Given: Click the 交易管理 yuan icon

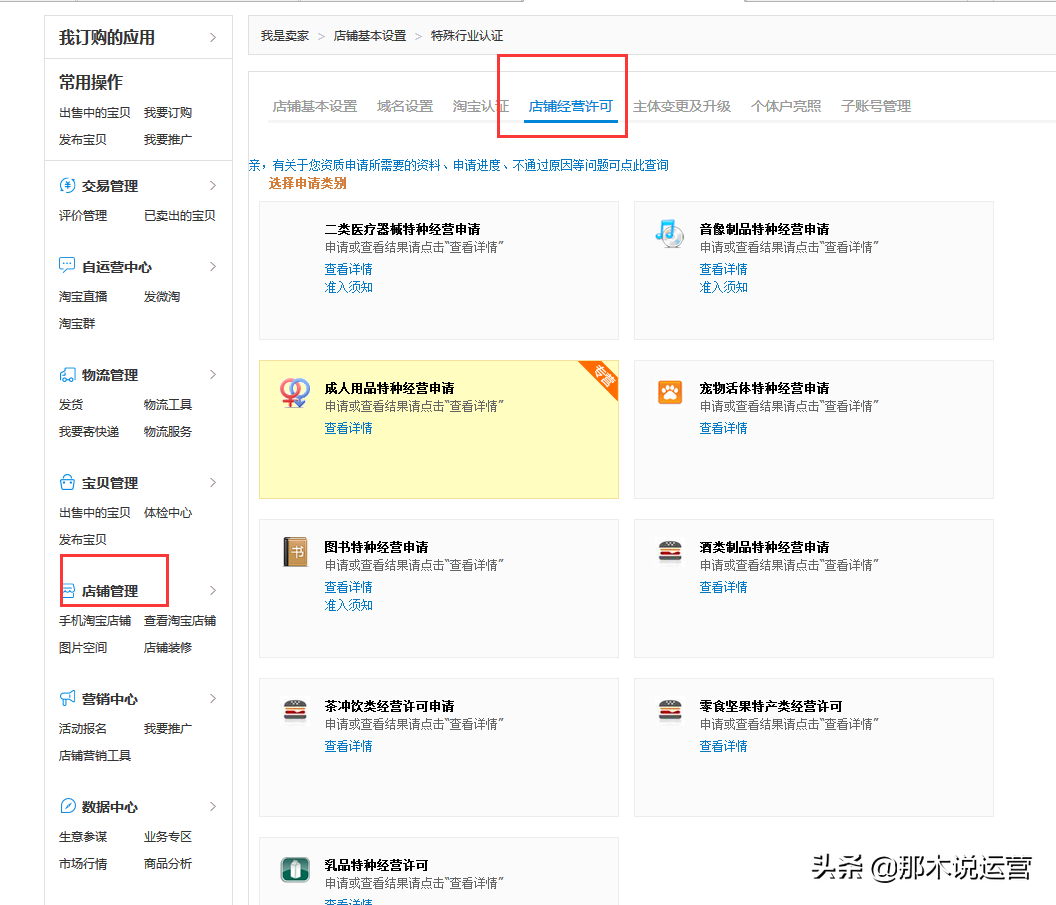Looking at the screenshot, I should 67,185.
